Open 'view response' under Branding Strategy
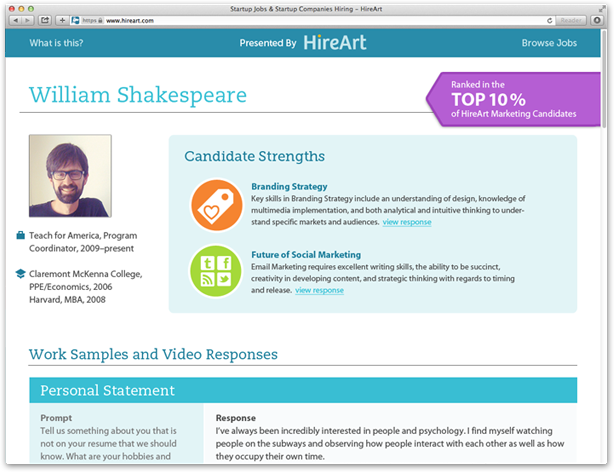Image resolution: width=614 pixels, height=472 pixels. (407, 222)
